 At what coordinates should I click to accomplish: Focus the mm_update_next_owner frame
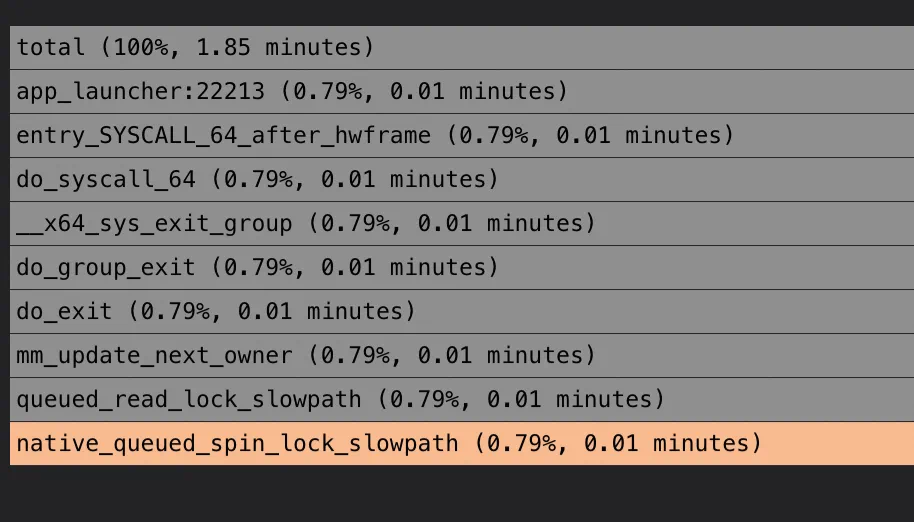pyautogui.click(x=462, y=355)
